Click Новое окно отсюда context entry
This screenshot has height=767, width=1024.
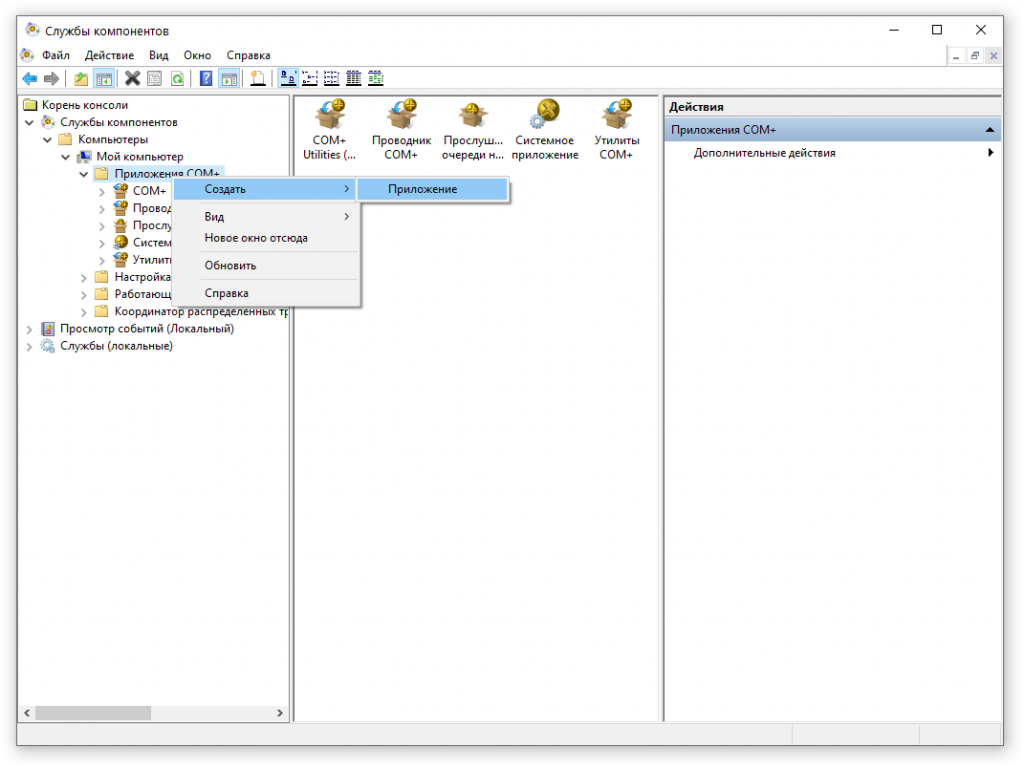(x=256, y=238)
